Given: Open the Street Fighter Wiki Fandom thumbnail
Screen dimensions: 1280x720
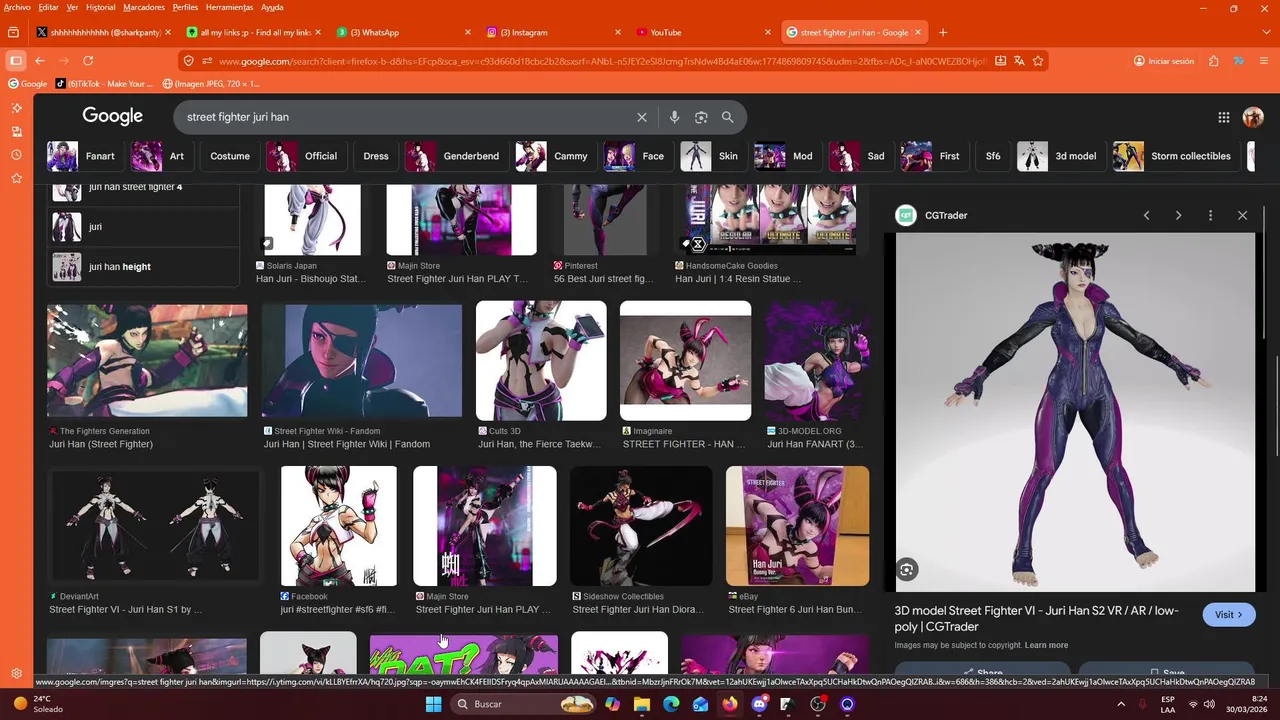Looking at the screenshot, I should point(362,361).
